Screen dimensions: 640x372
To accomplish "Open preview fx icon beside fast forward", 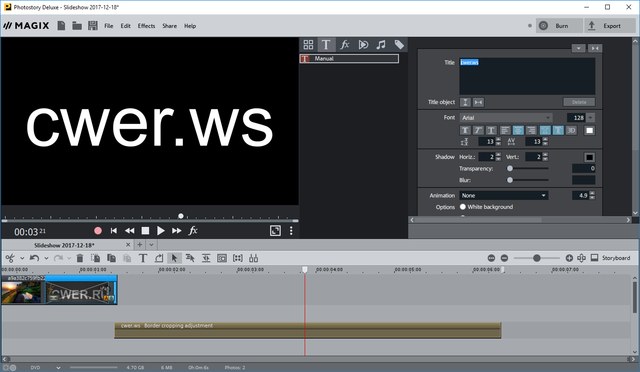I will pyautogui.click(x=193, y=231).
